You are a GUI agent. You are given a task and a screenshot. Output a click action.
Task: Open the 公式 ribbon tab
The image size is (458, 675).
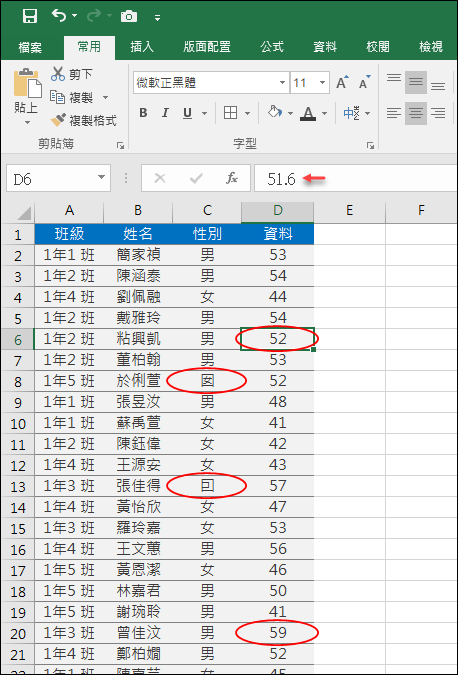[272, 46]
